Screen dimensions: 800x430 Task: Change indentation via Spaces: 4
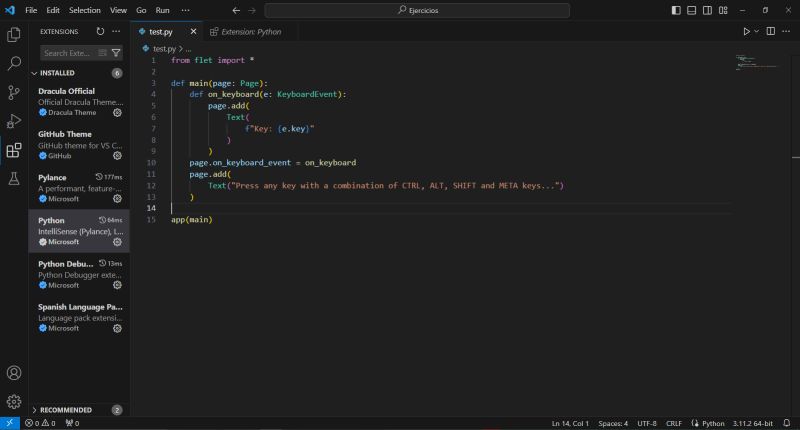613,423
